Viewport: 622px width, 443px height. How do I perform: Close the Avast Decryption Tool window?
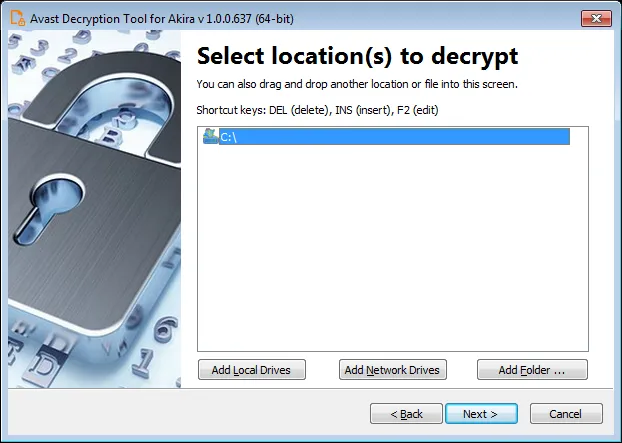coord(596,18)
